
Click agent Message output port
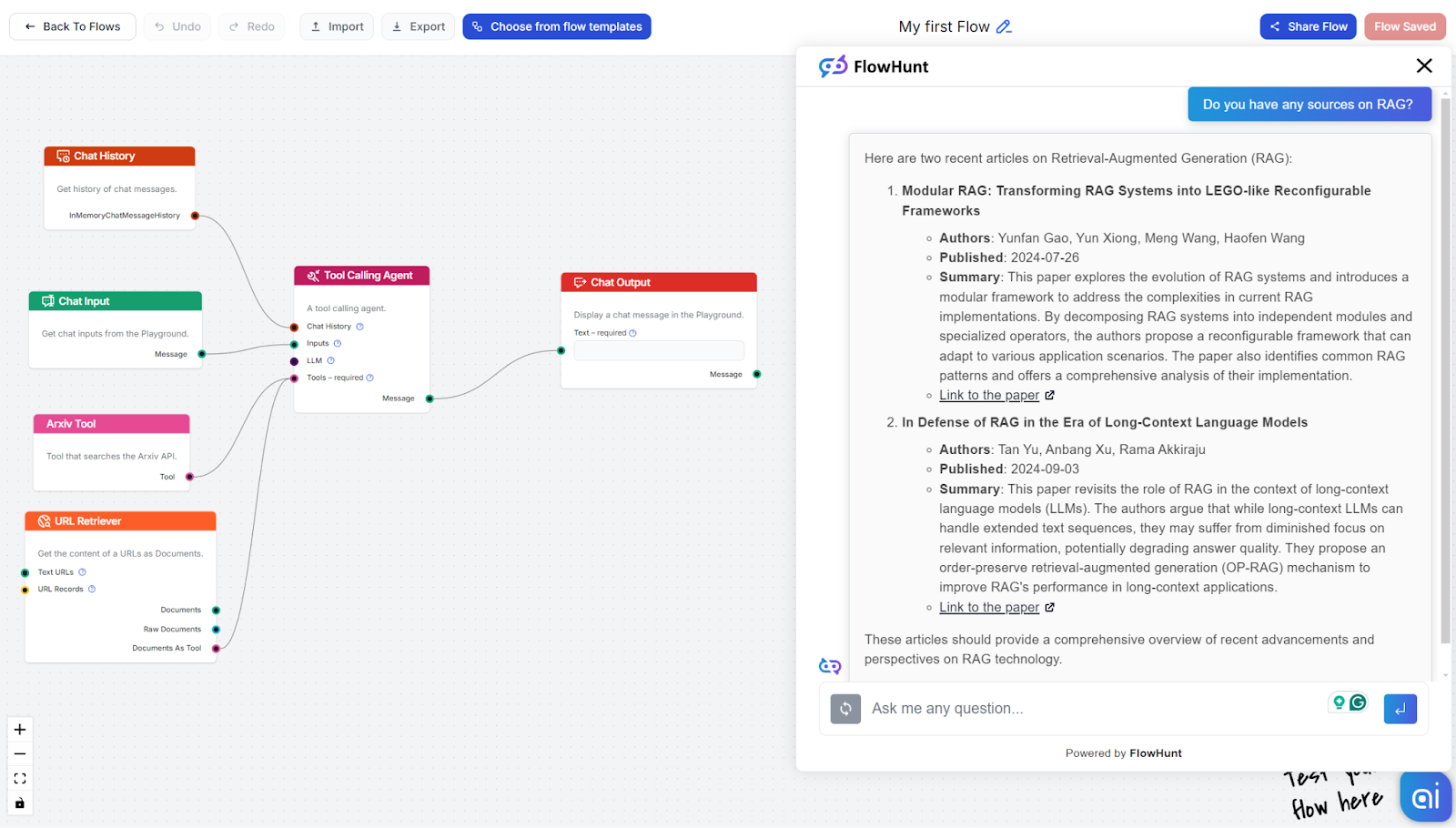(430, 399)
